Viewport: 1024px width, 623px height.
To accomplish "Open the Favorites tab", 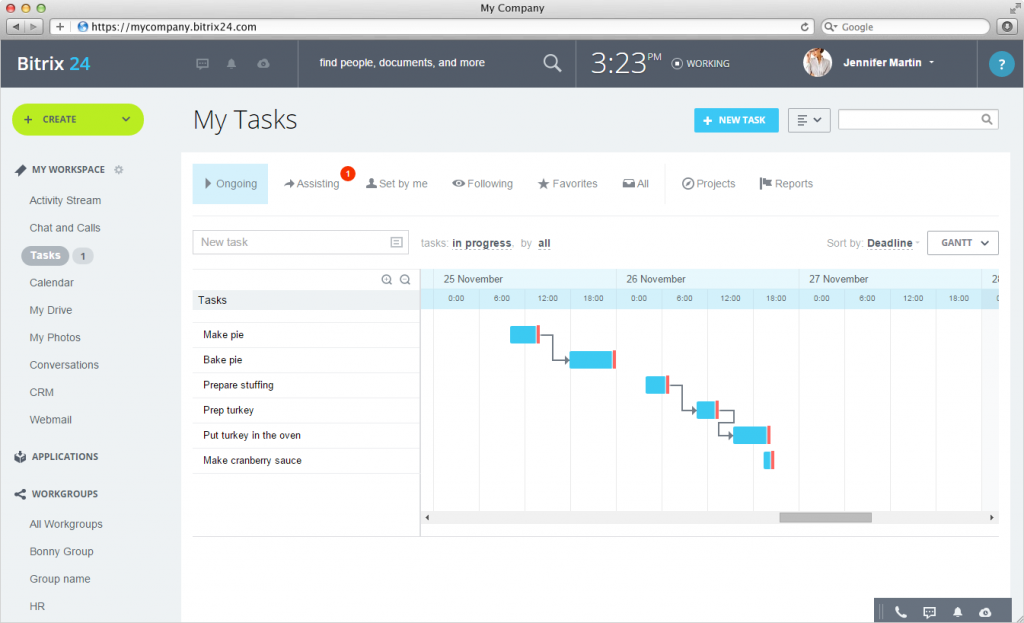I will point(567,184).
